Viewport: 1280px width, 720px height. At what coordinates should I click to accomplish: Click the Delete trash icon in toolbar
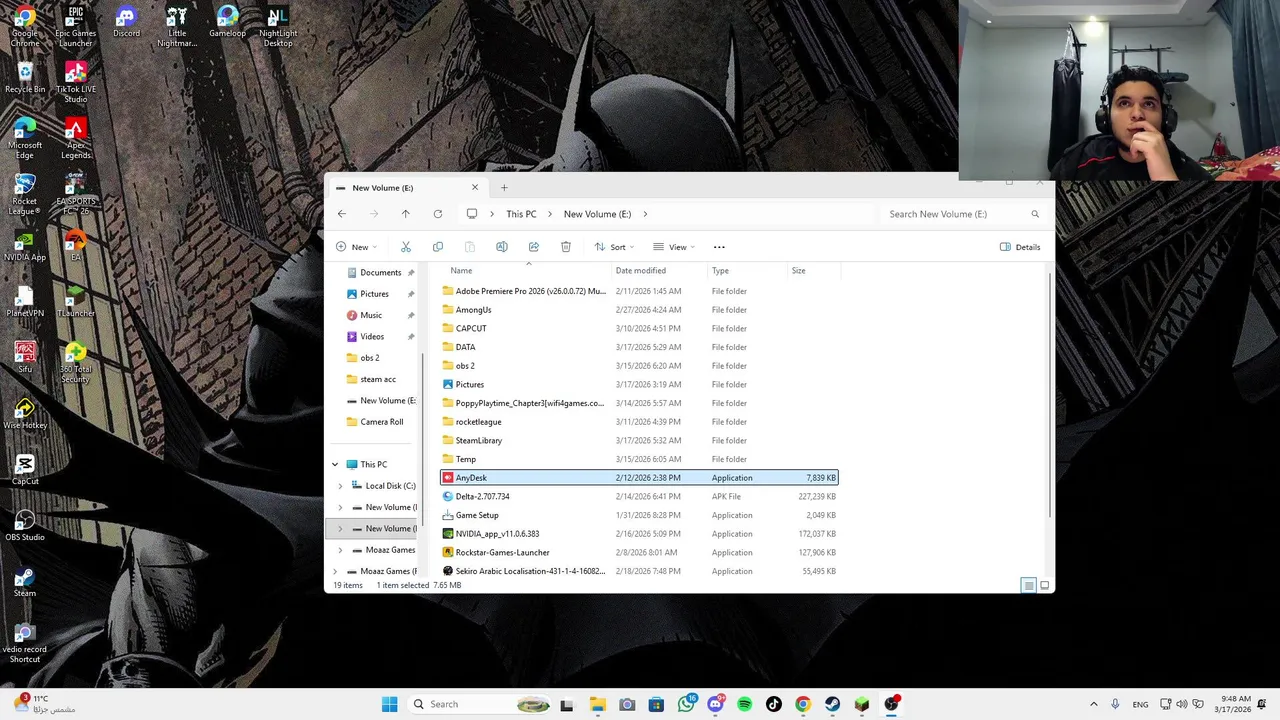point(566,247)
